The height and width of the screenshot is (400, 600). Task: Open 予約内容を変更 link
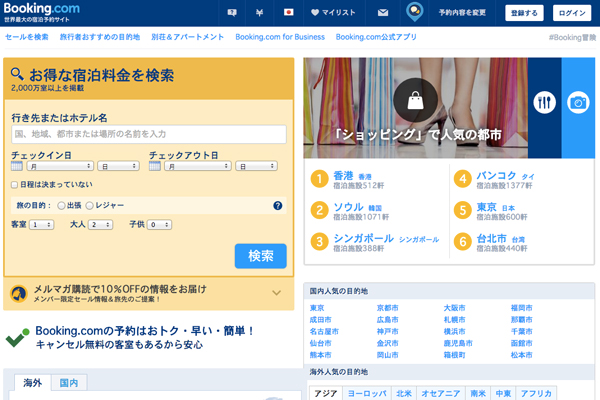tap(462, 13)
